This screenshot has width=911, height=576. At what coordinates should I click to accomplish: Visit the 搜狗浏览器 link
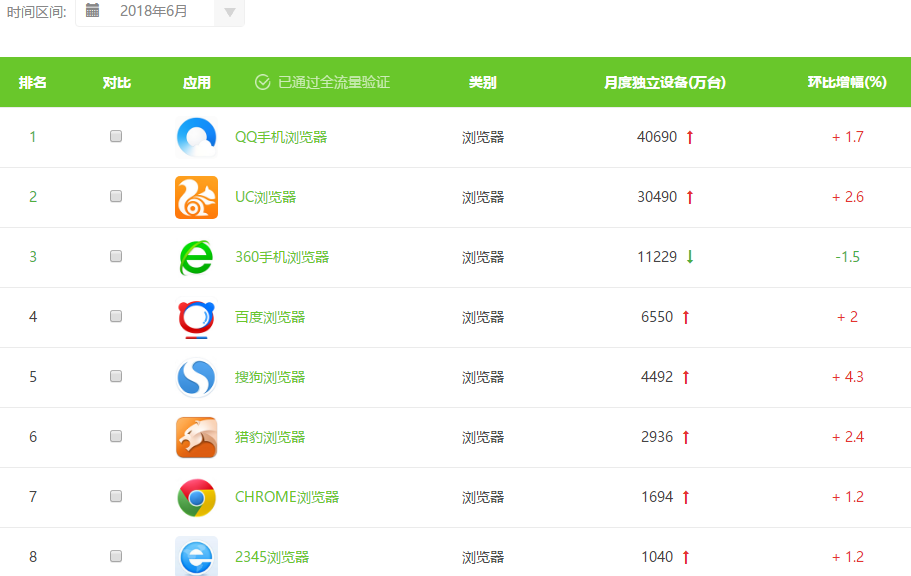[270, 377]
